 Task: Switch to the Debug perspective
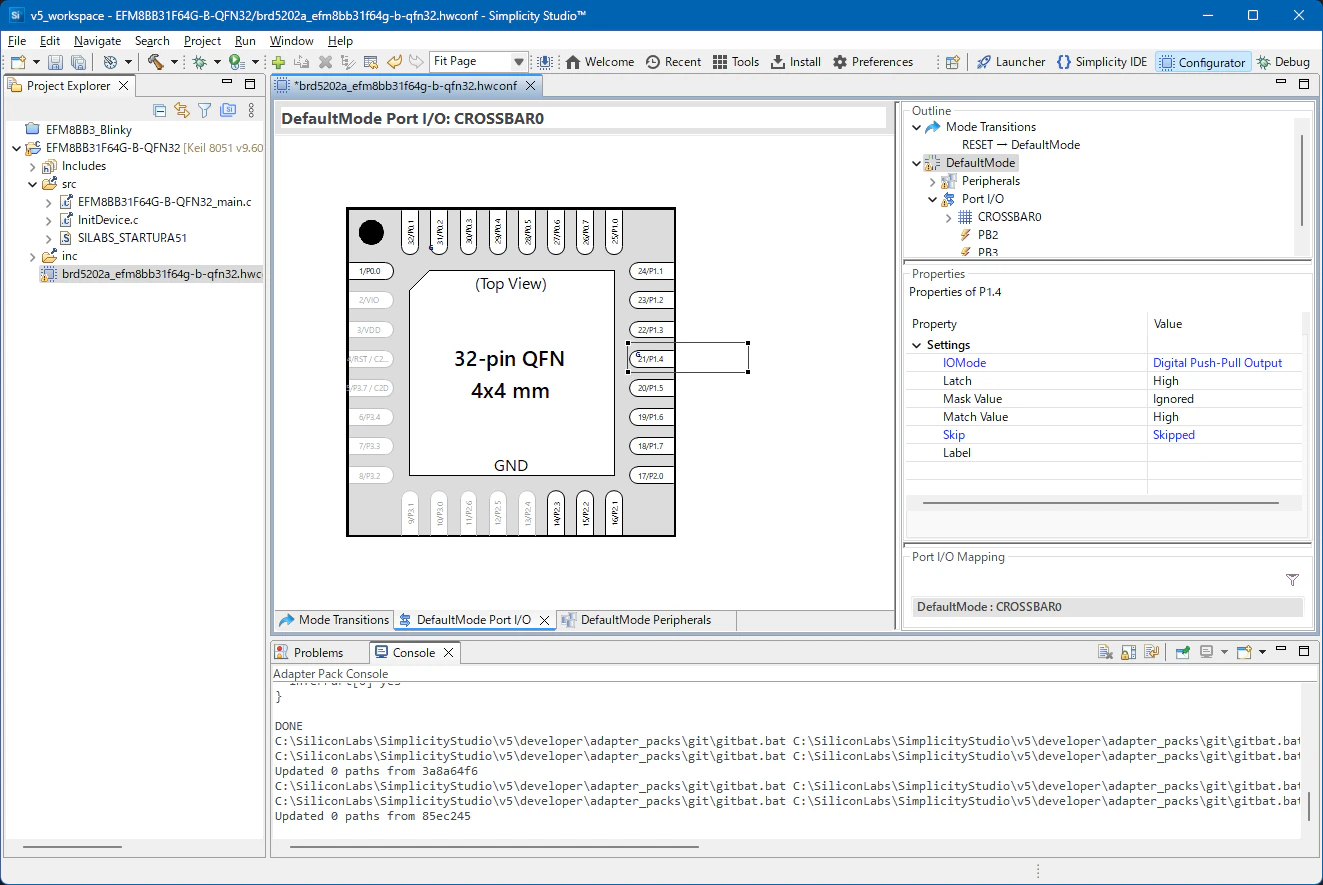click(x=1284, y=62)
